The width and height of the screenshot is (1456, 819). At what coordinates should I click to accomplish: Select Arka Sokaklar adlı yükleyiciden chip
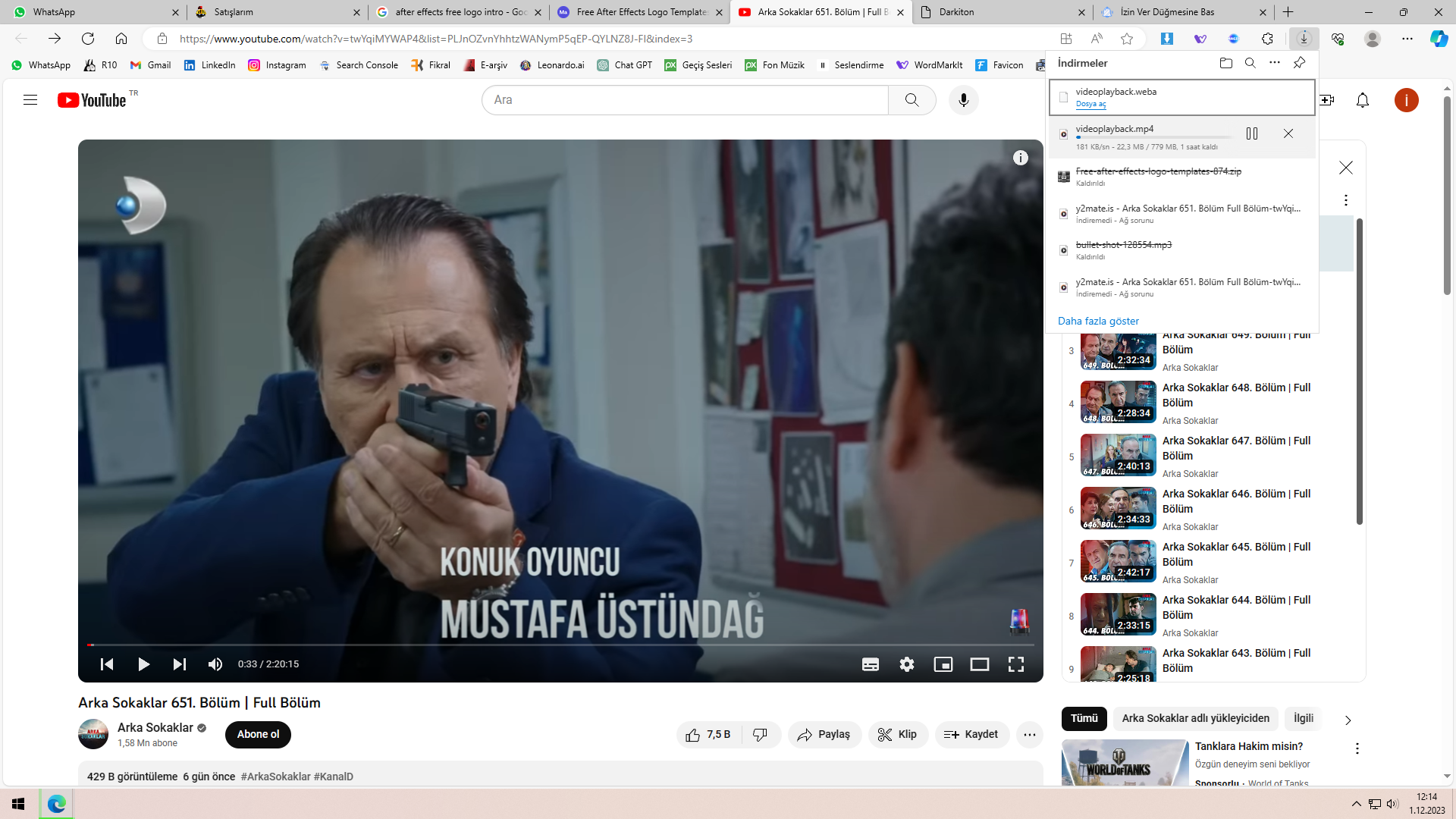(x=1195, y=719)
